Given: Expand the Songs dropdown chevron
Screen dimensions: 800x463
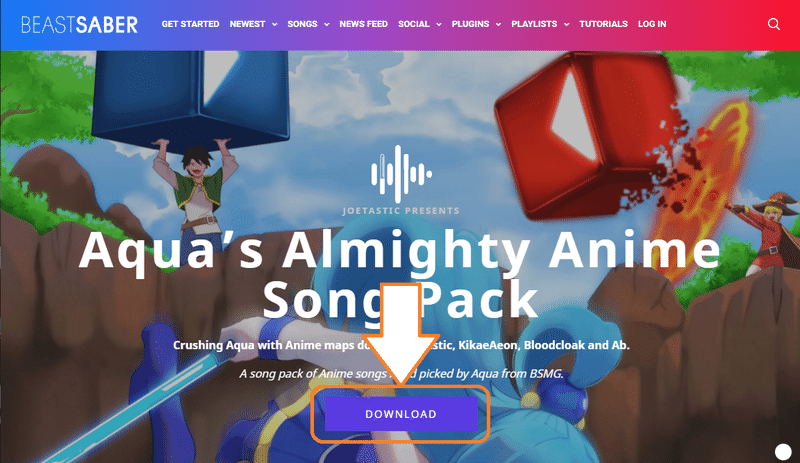Looking at the screenshot, I should (327, 25).
